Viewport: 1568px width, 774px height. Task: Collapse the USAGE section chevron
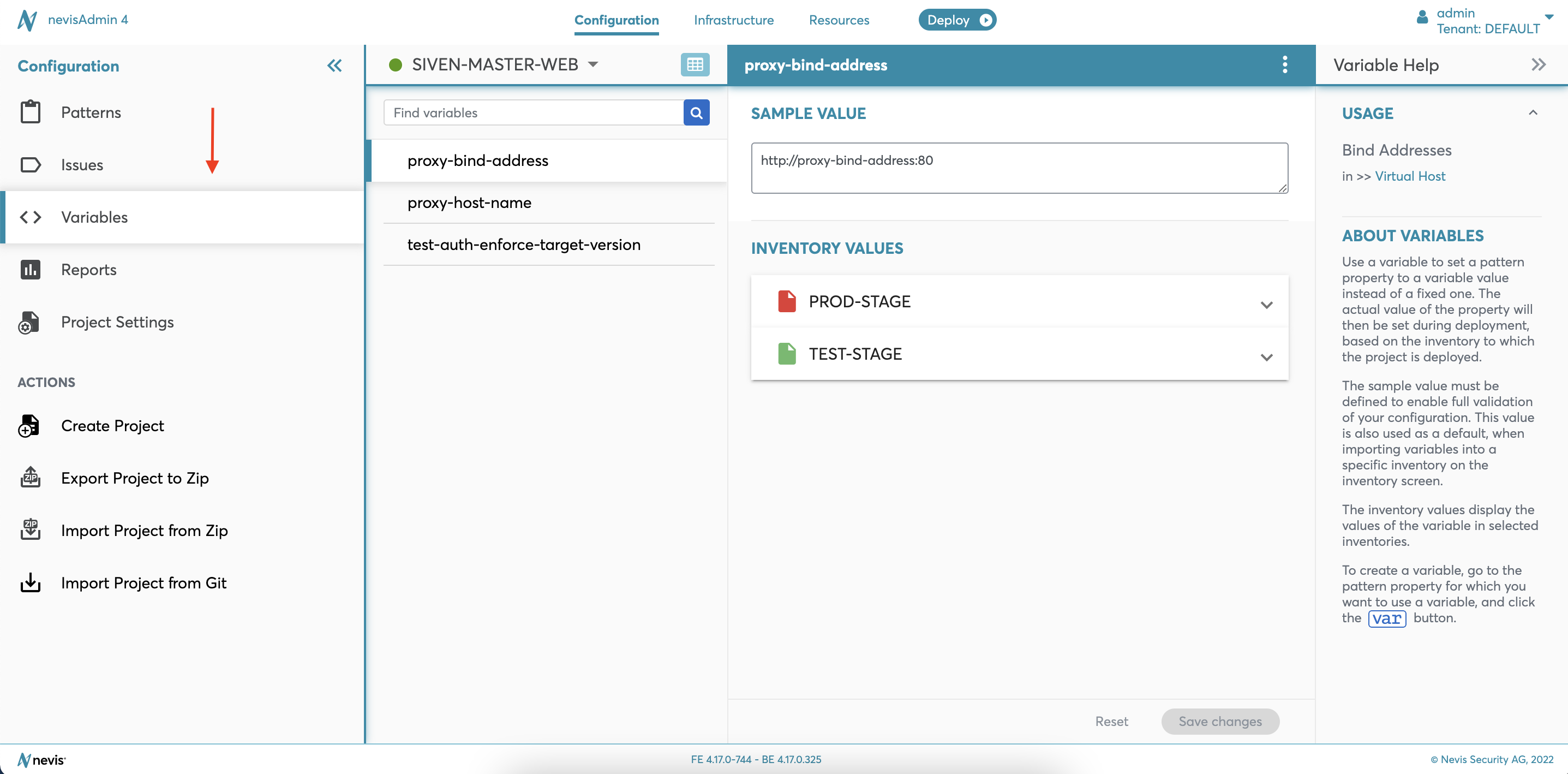click(1533, 112)
